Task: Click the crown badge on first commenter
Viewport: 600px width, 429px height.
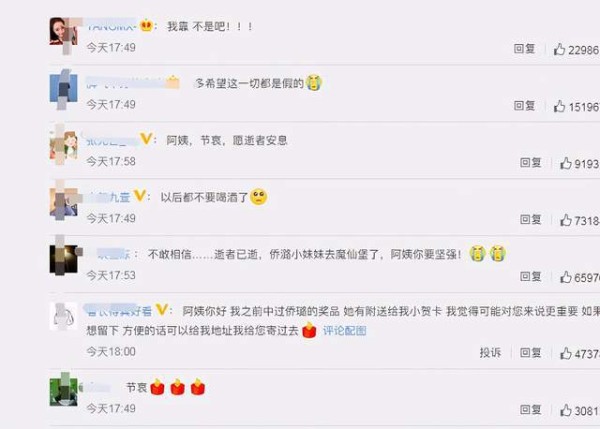Action: pos(146,26)
